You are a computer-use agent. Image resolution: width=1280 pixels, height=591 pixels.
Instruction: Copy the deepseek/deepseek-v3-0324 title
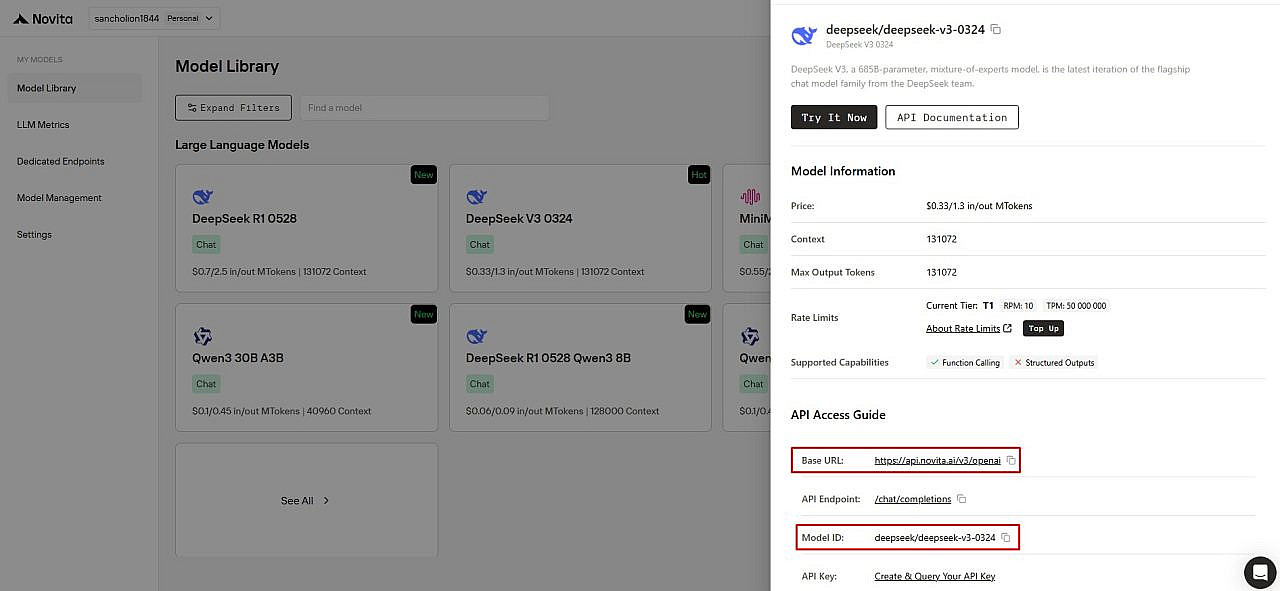click(x=996, y=29)
